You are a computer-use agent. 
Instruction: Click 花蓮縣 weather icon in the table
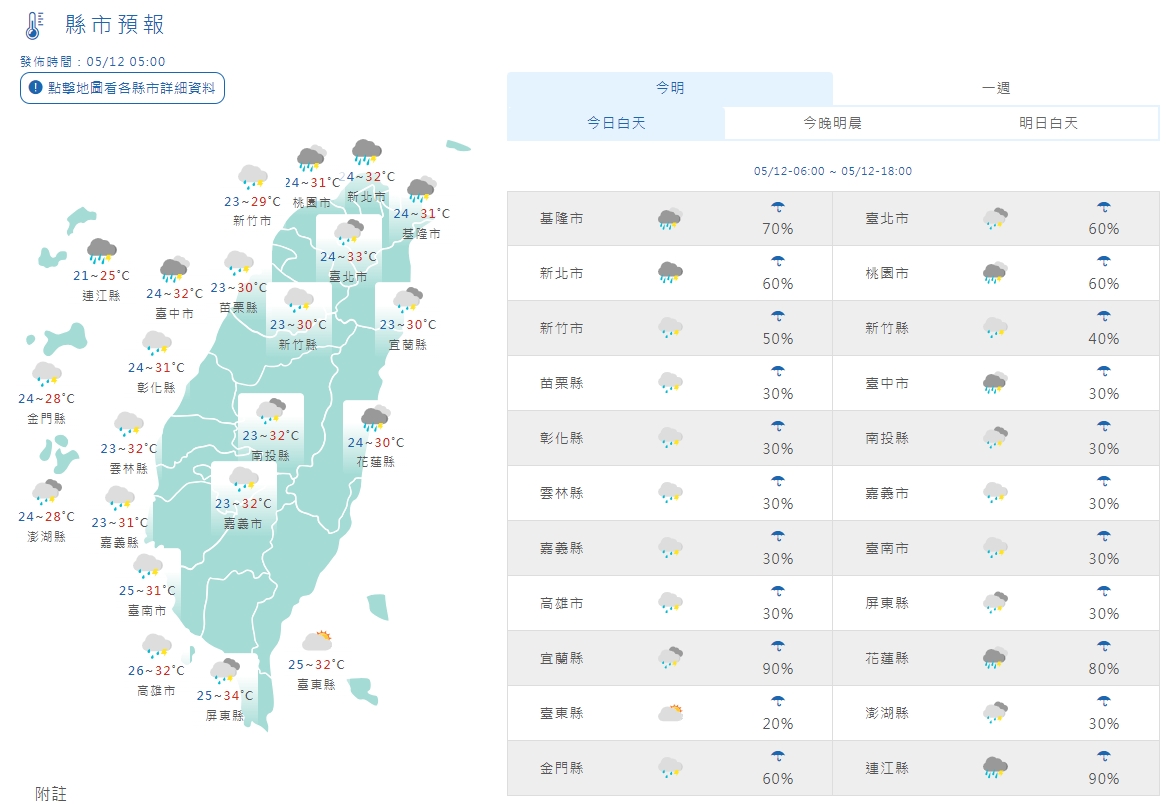(995, 658)
